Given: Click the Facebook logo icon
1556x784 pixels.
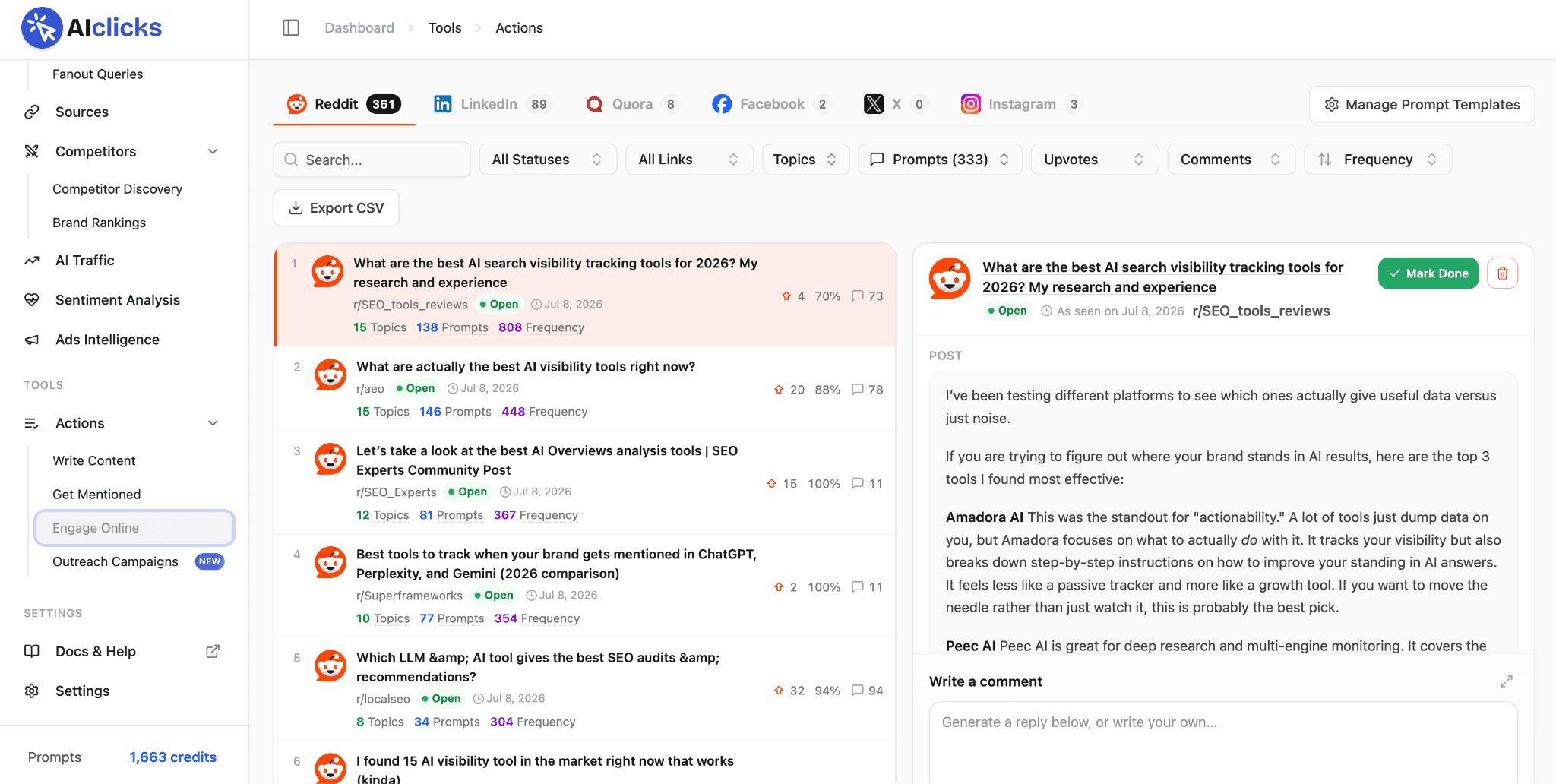Looking at the screenshot, I should coord(722,104).
